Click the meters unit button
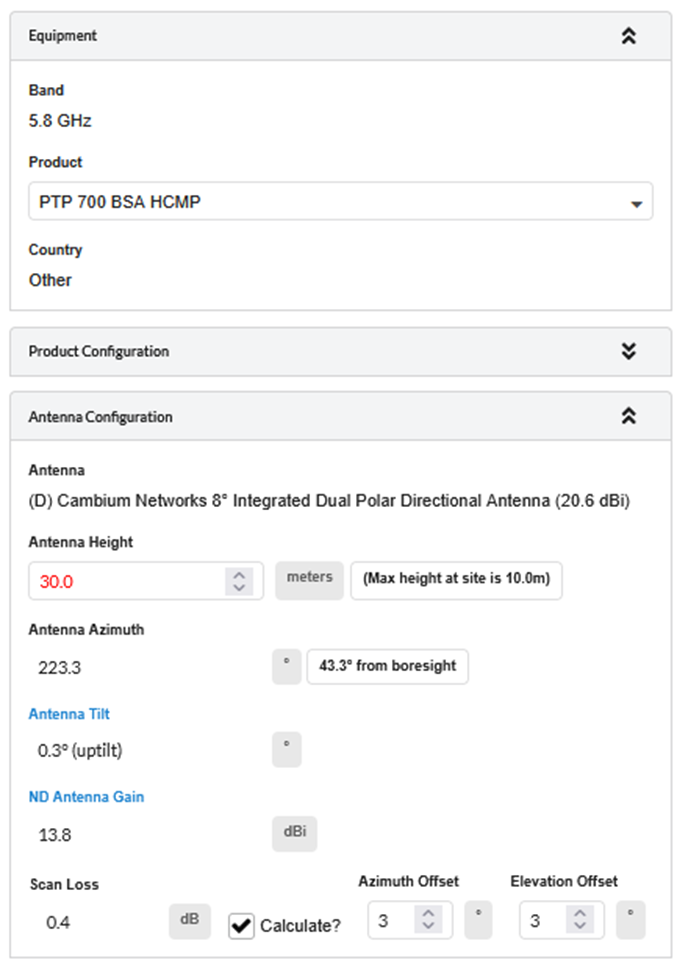This screenshot has width=677, height=963. point(309,579)
